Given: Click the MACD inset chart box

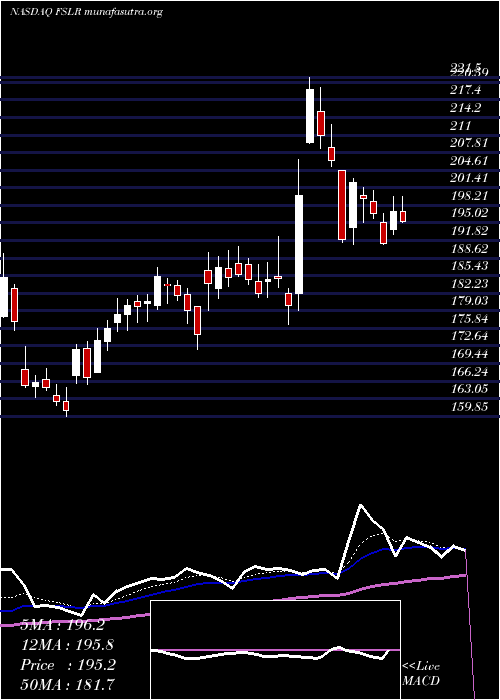Looking at the screenshot, I should click(275, 650).
